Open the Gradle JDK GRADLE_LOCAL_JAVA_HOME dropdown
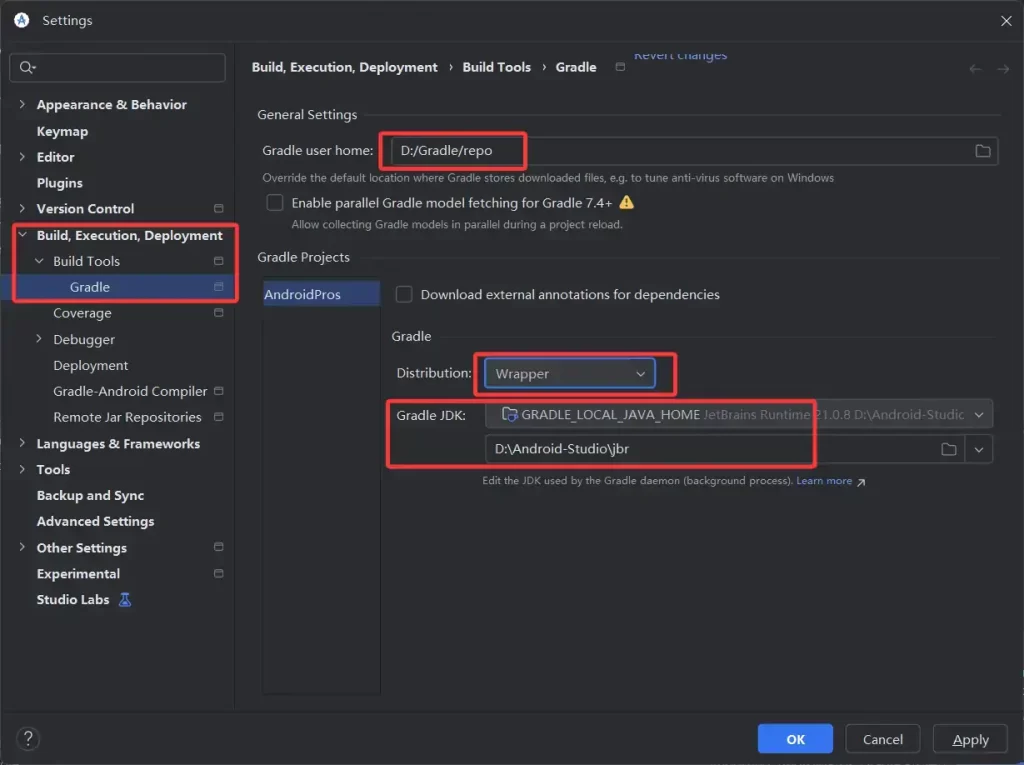This screenshot has height=765, width=1024. pos(739,414)
